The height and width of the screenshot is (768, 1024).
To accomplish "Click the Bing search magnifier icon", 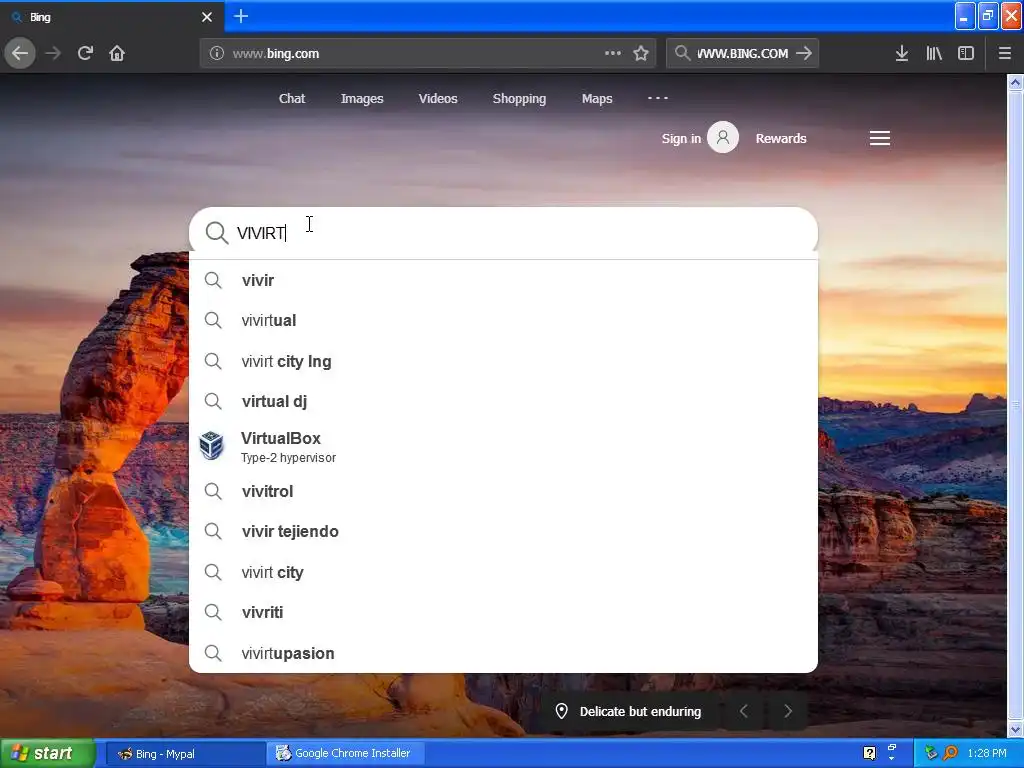I will [x=216, y=232].
